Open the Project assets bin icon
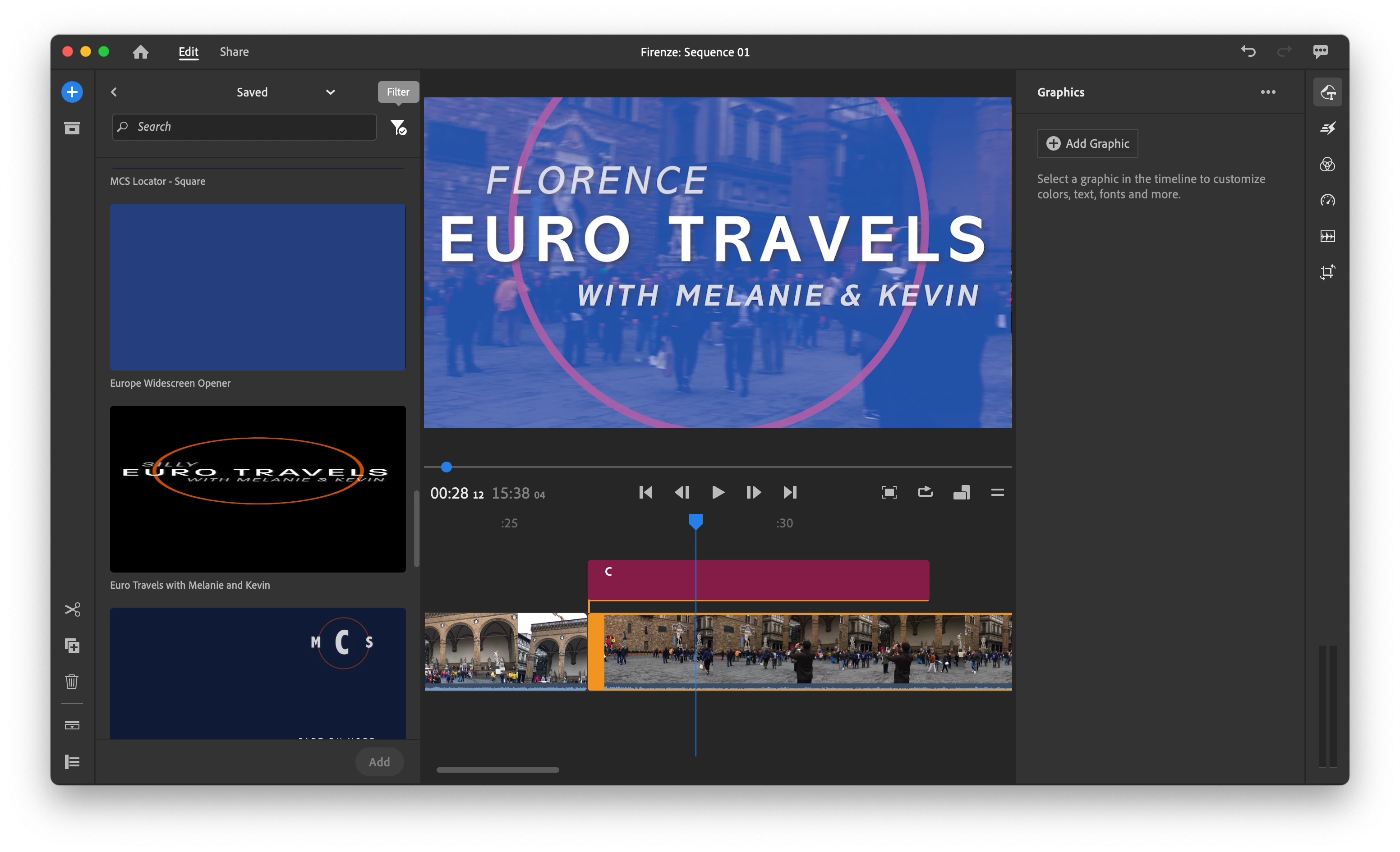Viewport: 1400px width, 852px height. coord(72,128)
